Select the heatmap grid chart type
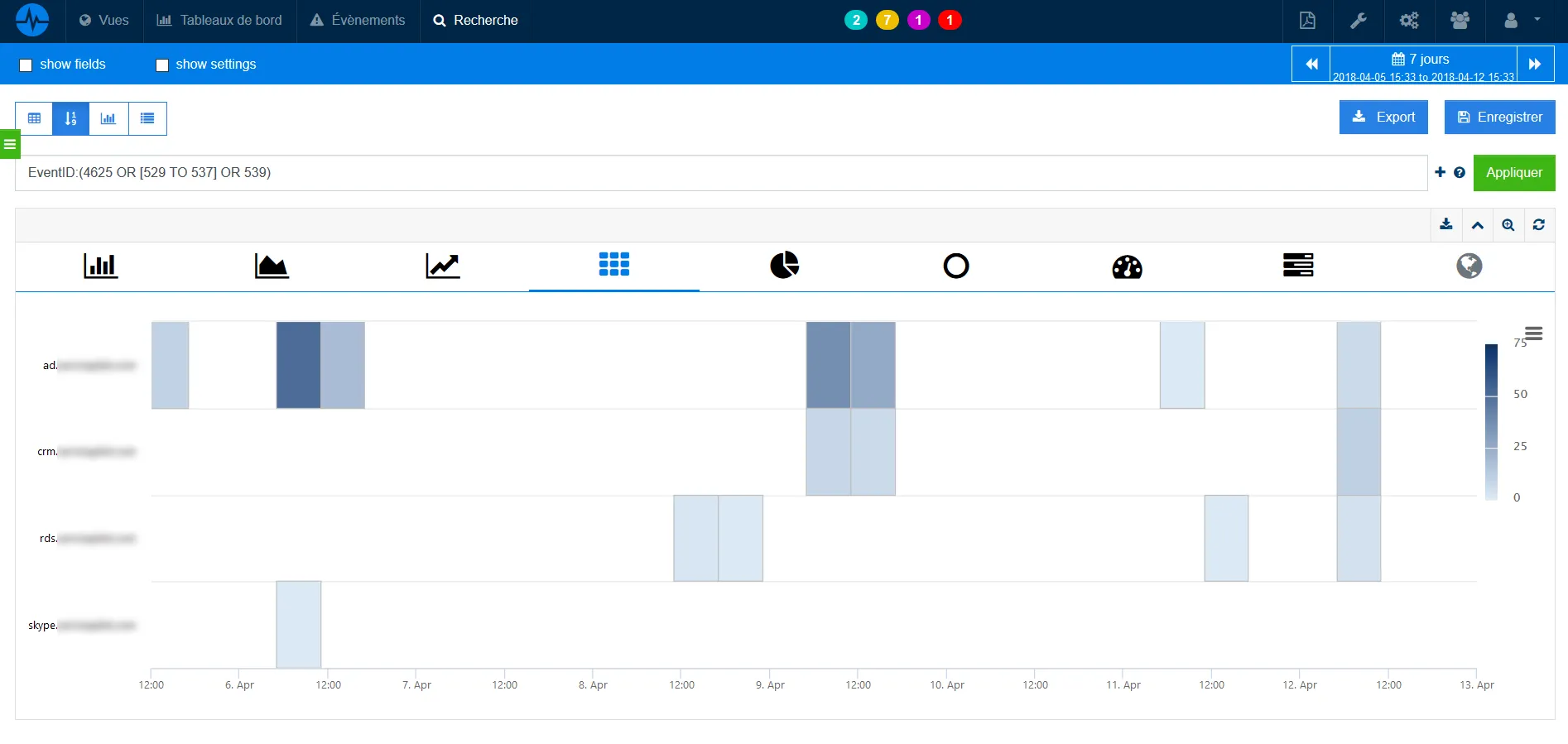Screen dimensions: 1568x744 coord(613,265)
